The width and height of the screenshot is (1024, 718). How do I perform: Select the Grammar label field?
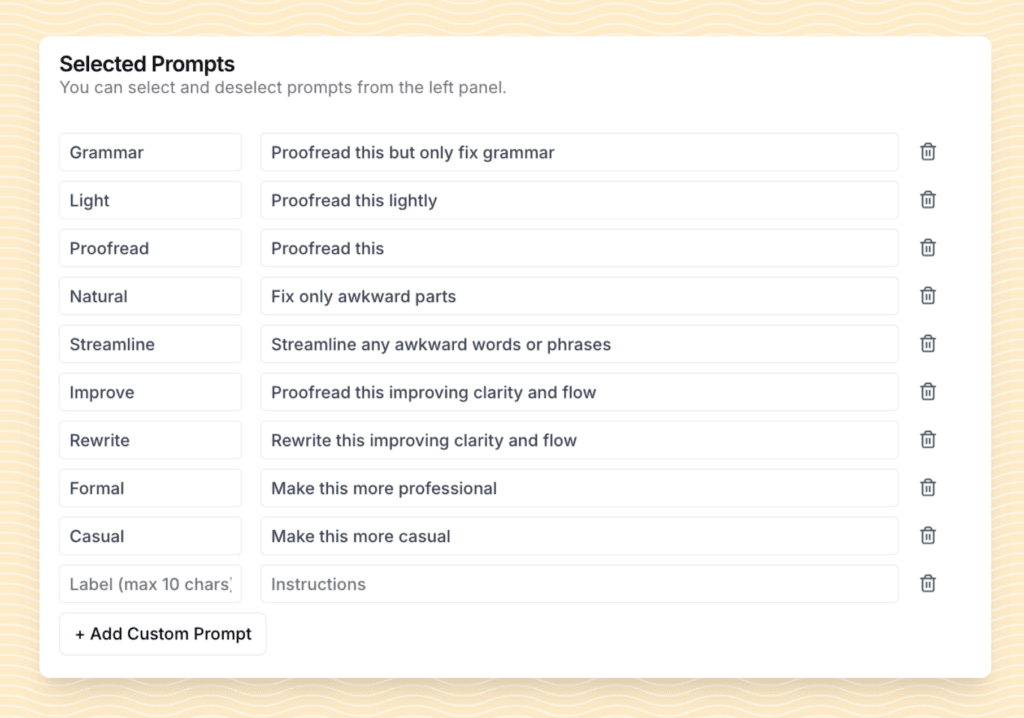tap(150, 152)
